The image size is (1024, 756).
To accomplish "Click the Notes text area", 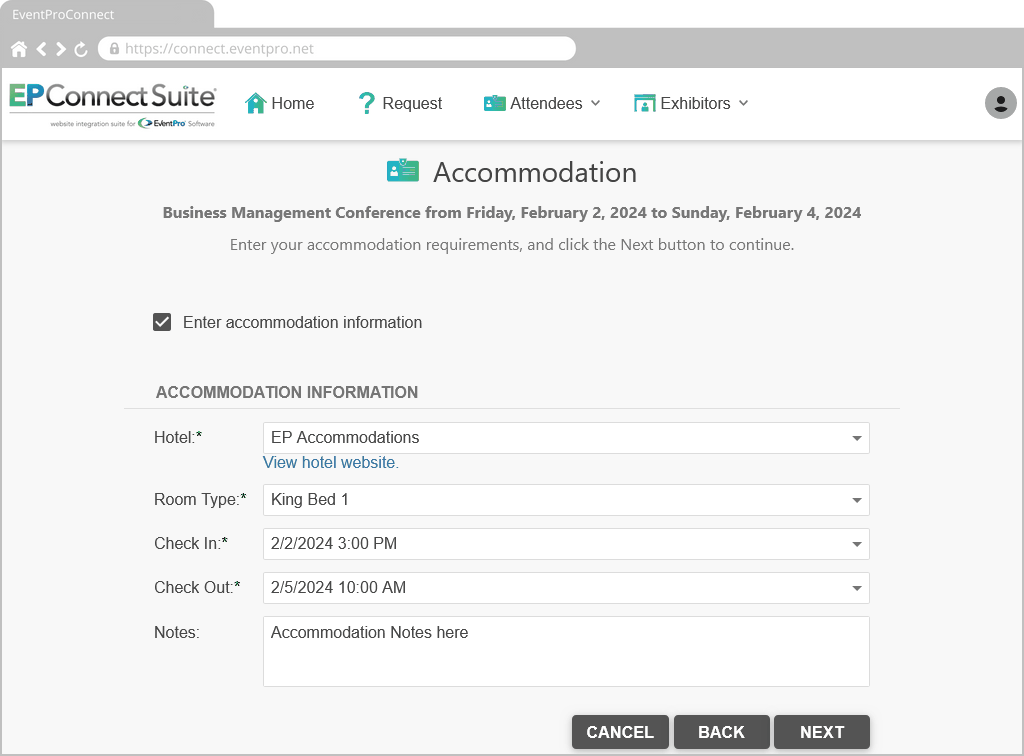I will coord(566,652).
